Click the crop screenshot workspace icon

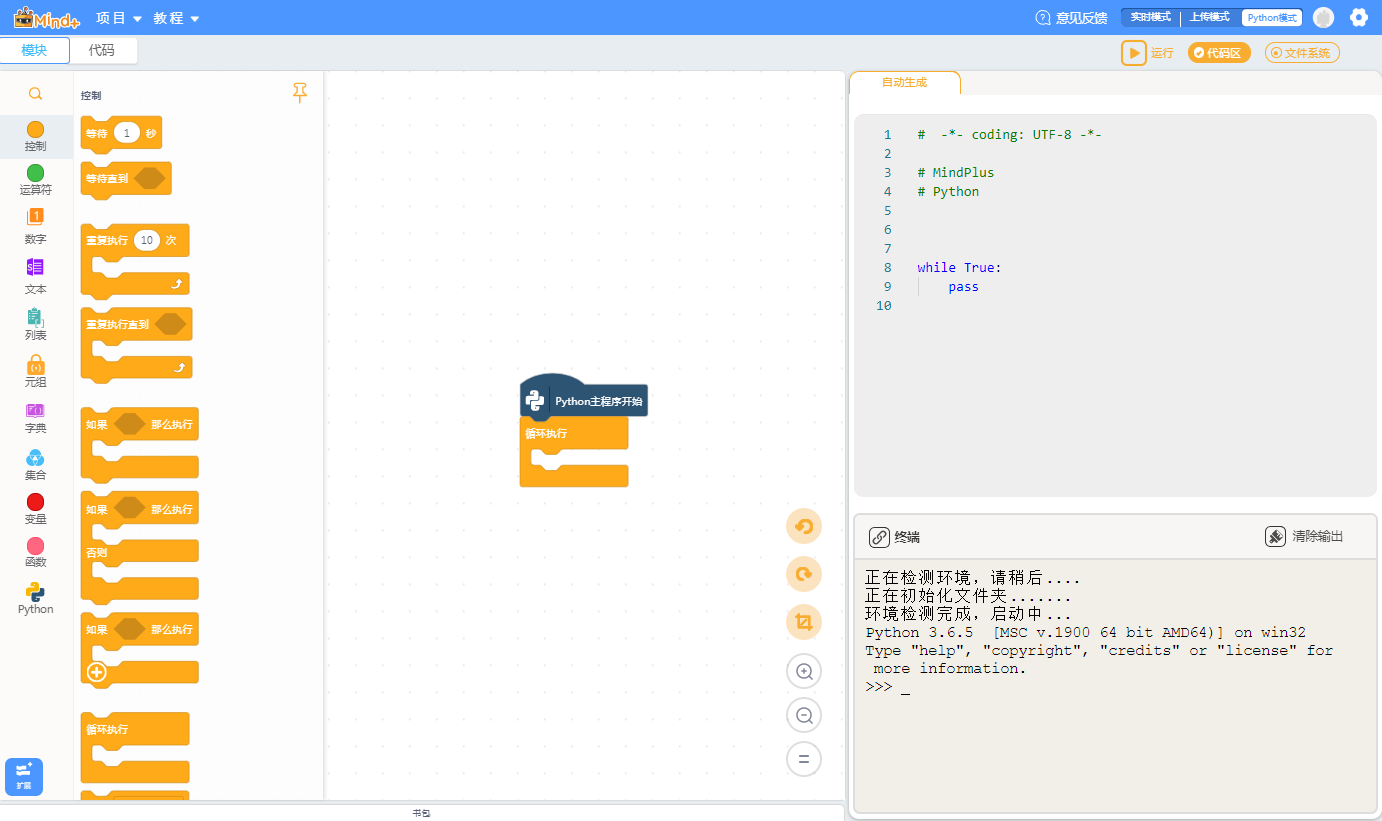point(803,623)
